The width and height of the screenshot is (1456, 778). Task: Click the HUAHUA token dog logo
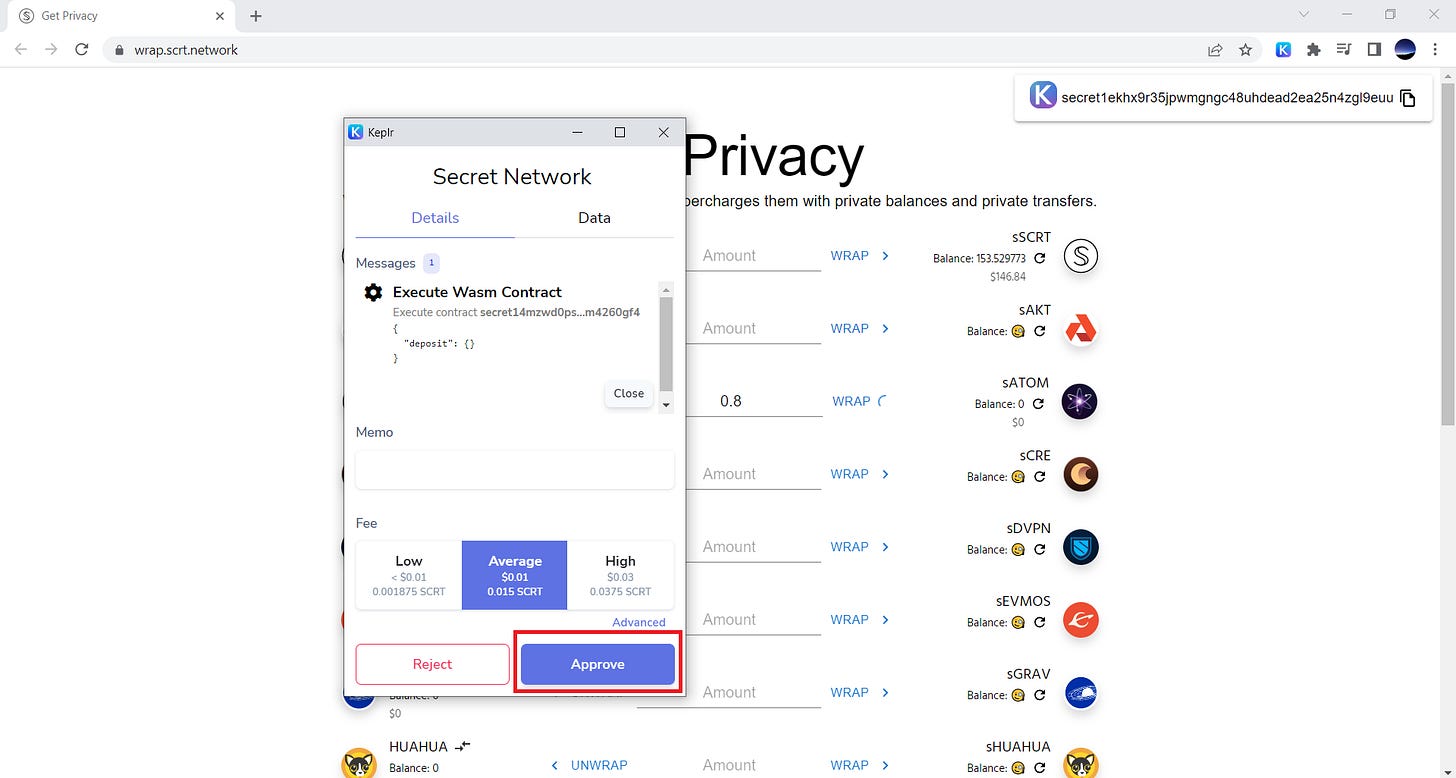[x=361, y=764]
